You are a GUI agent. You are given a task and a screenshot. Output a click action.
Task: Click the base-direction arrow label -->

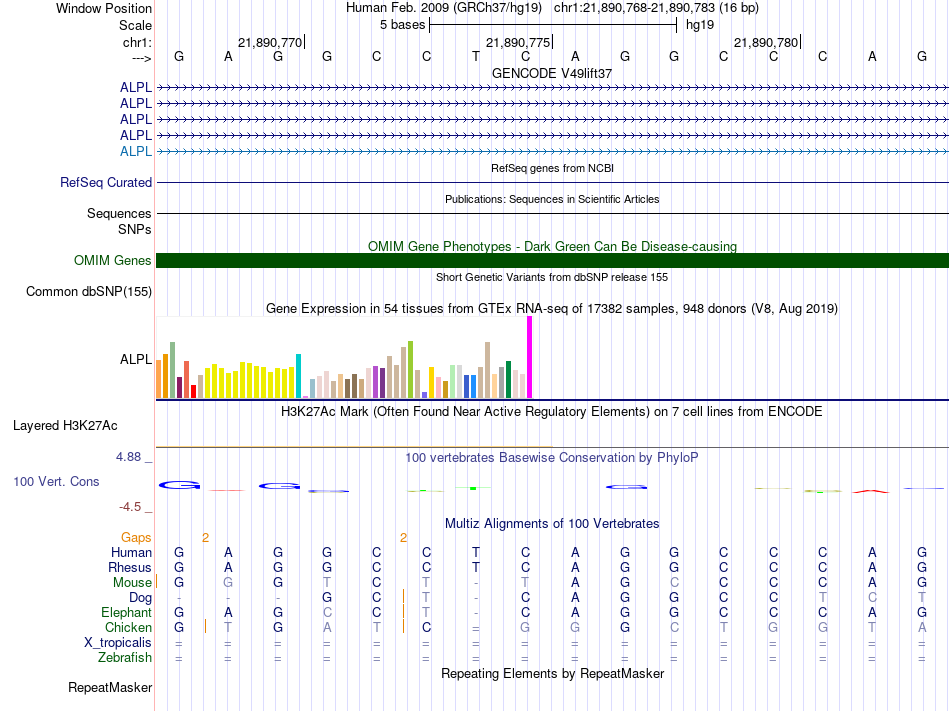point(142,58)
